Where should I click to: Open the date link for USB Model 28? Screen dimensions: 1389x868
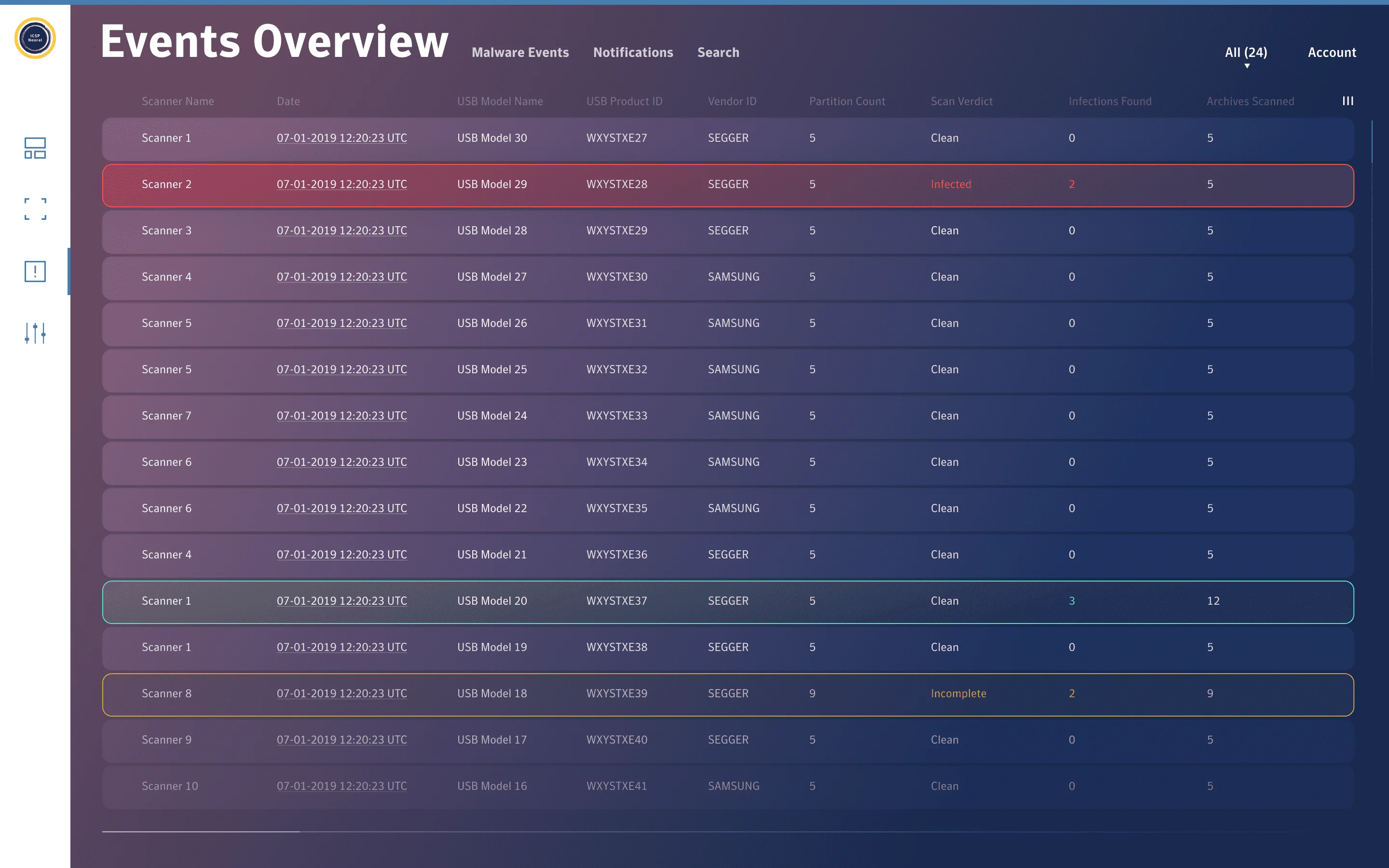click(341, 230)
